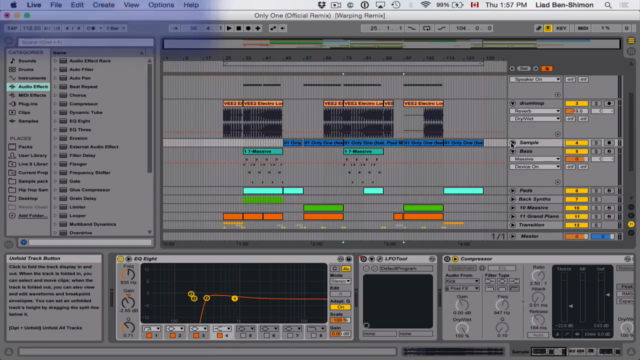The image size is (640, 360).
Task: Enable EQ Eight filter band 8
Action: [x=314, y=336]
